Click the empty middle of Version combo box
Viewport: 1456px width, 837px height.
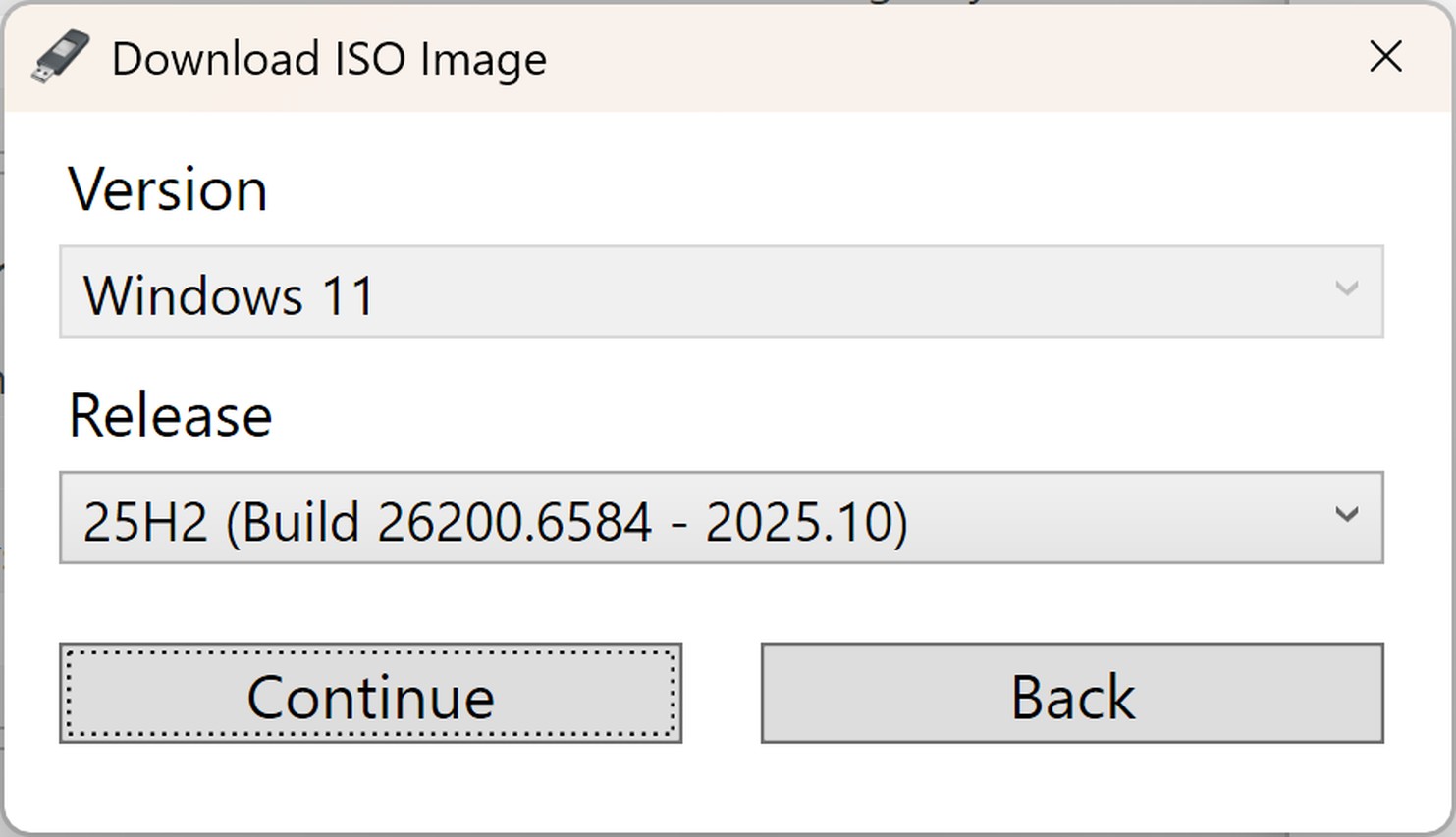[x=835, y=292]
